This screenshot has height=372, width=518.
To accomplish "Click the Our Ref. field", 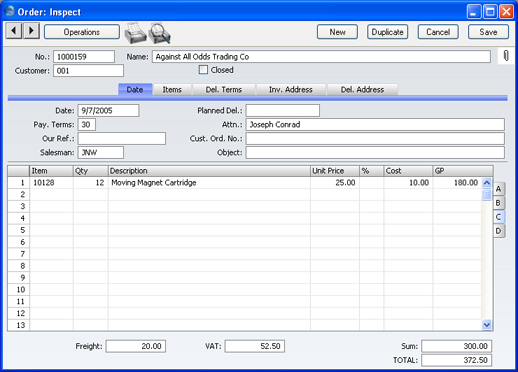I will click(x=122, y=139).
